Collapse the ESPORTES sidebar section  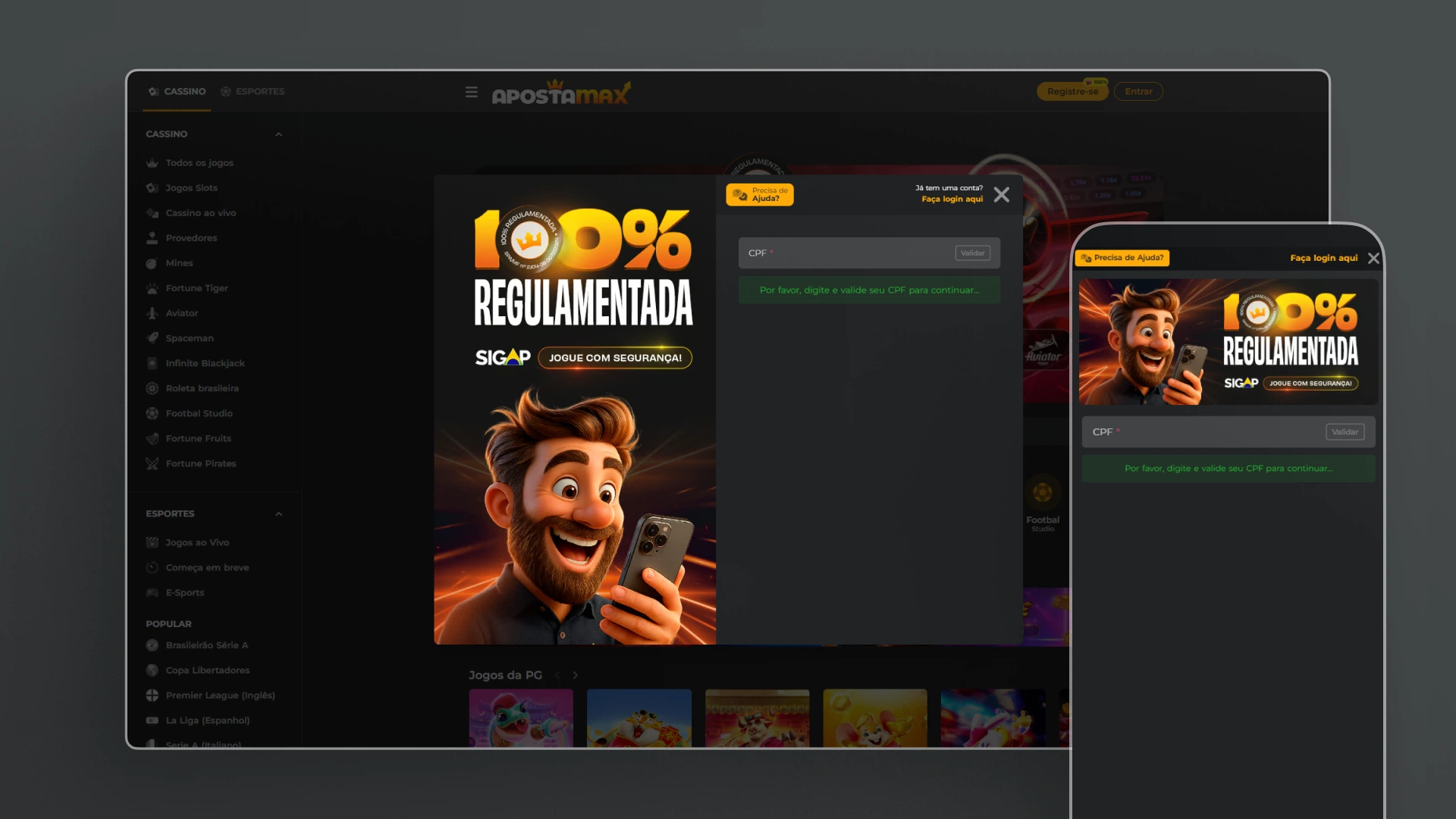click(x=278, y=514)
